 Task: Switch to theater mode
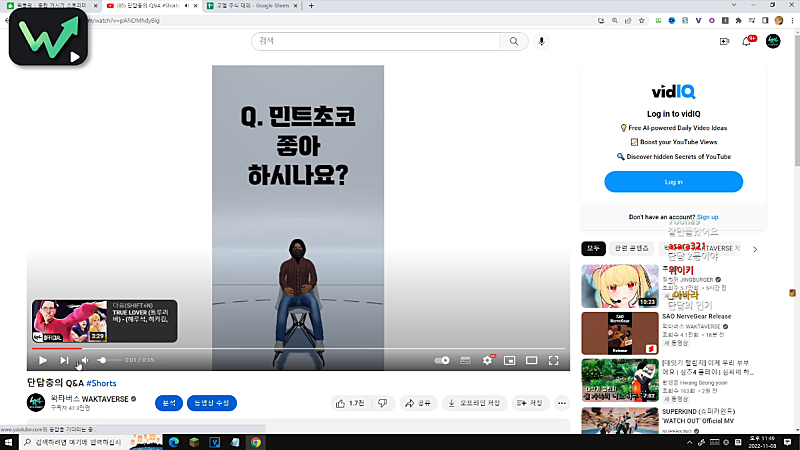tap(531, 360)
